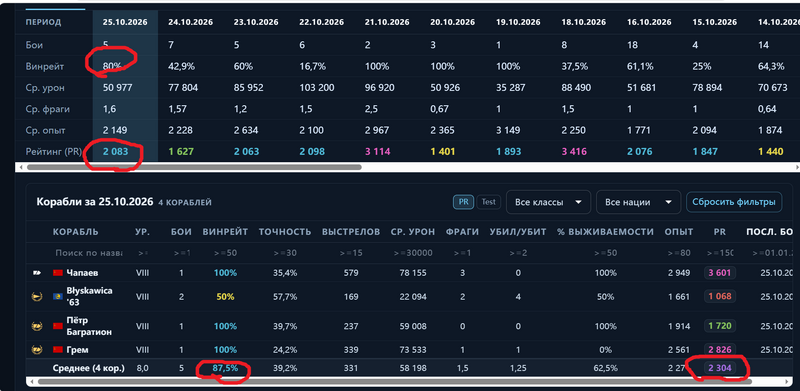The image size is (800, 391).
Task: Sort by the ВИНРЕЙТ column header
Action: [225, 232]
